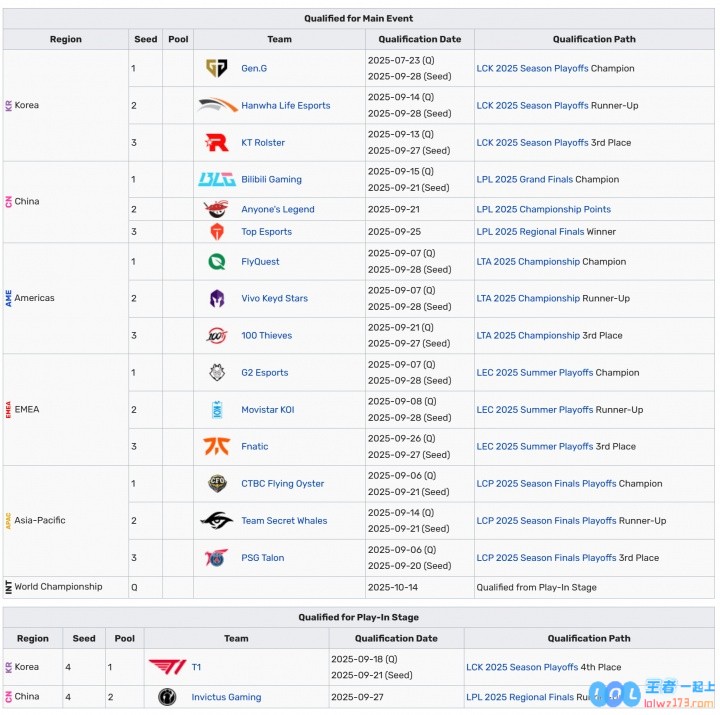Click the T1 team logo
The height and width of the screenshot is (715, 720).
click(x=167, y=667)
